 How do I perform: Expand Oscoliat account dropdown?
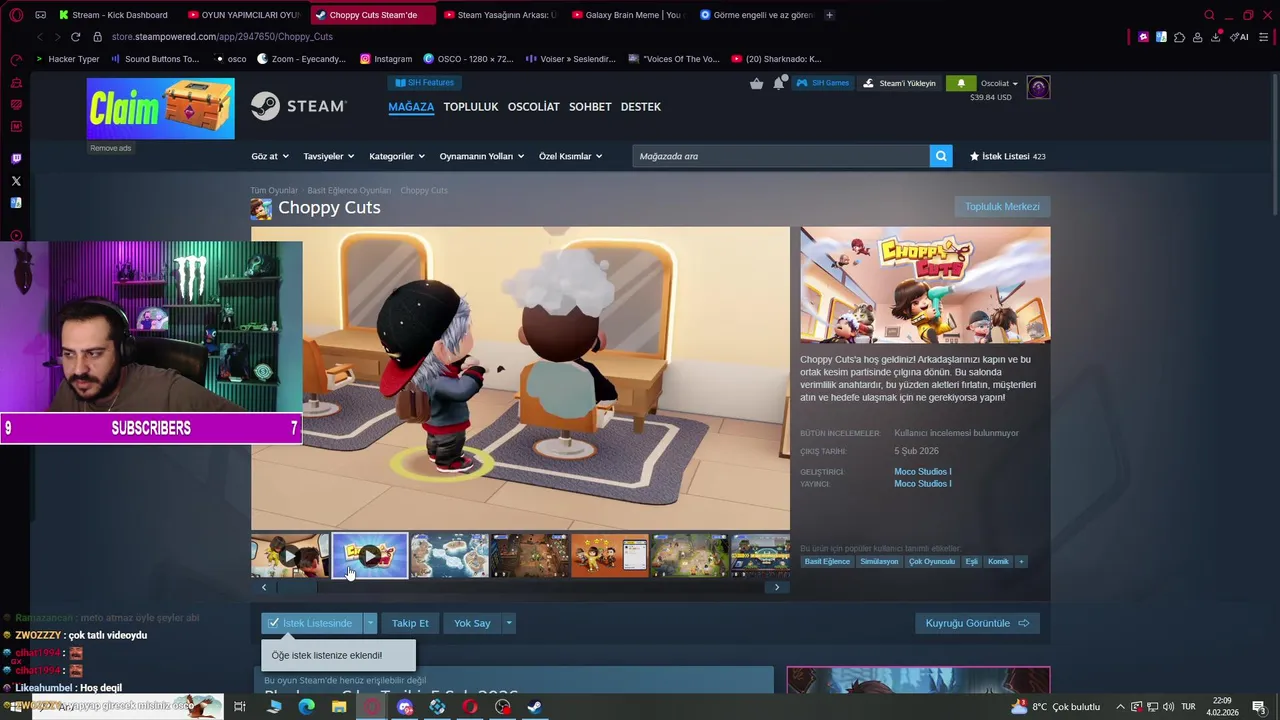click(999, 84)
